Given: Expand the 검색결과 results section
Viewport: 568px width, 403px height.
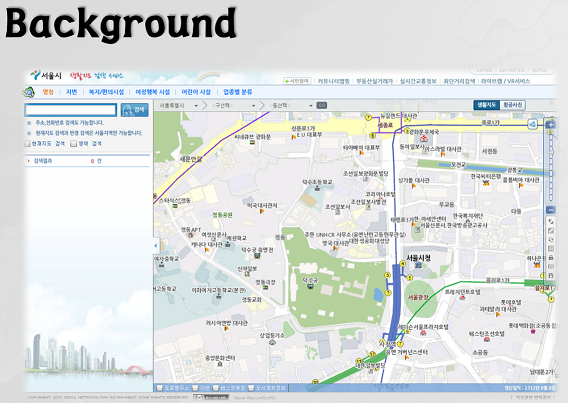Looking at the screenshot, I should point(29,161).
